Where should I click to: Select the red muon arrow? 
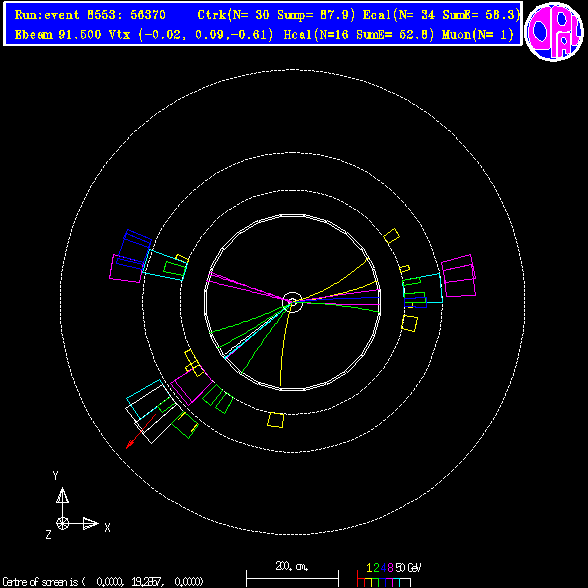tap(141, 431)
